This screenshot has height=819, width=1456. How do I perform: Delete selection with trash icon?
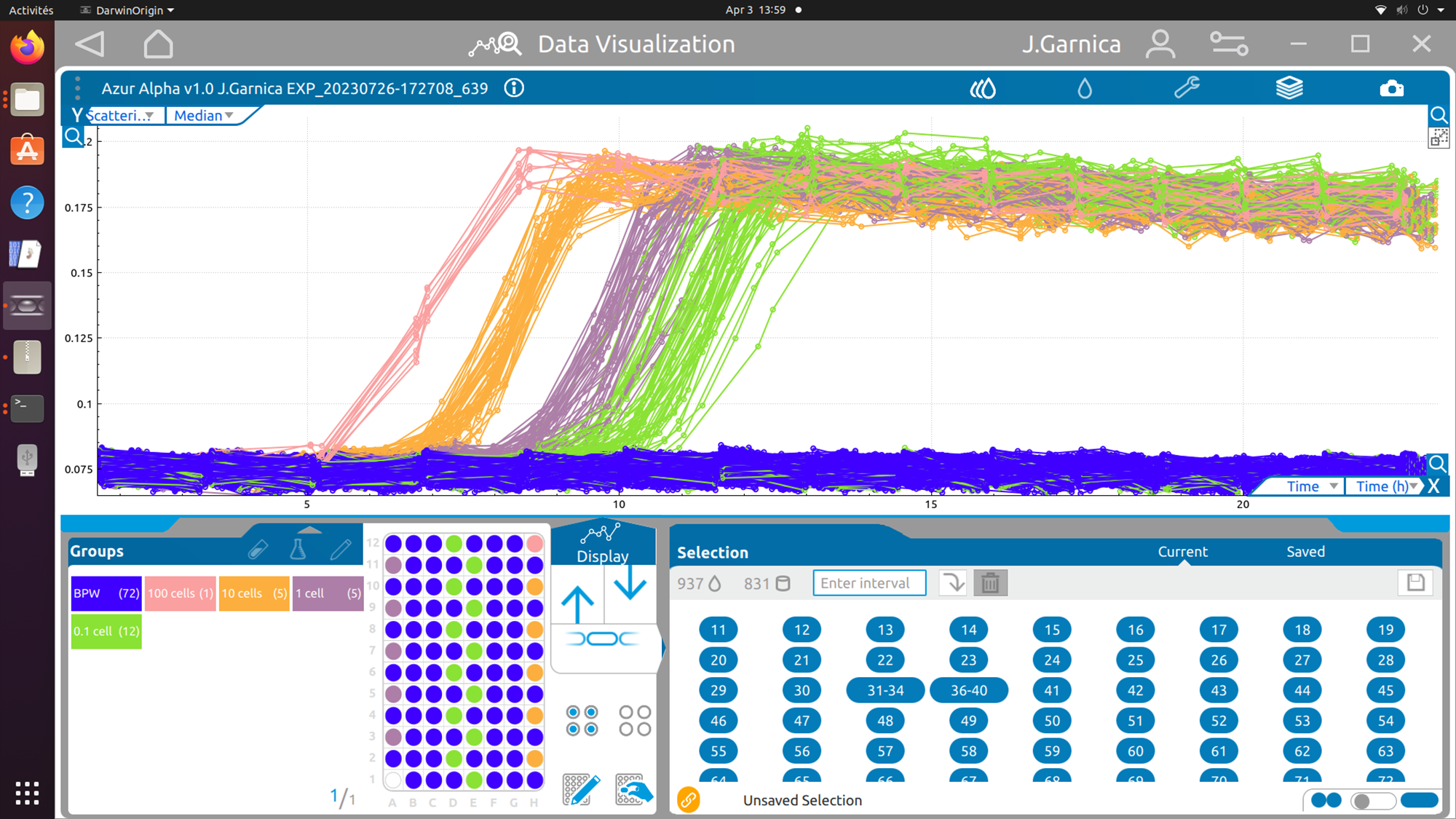990,583
